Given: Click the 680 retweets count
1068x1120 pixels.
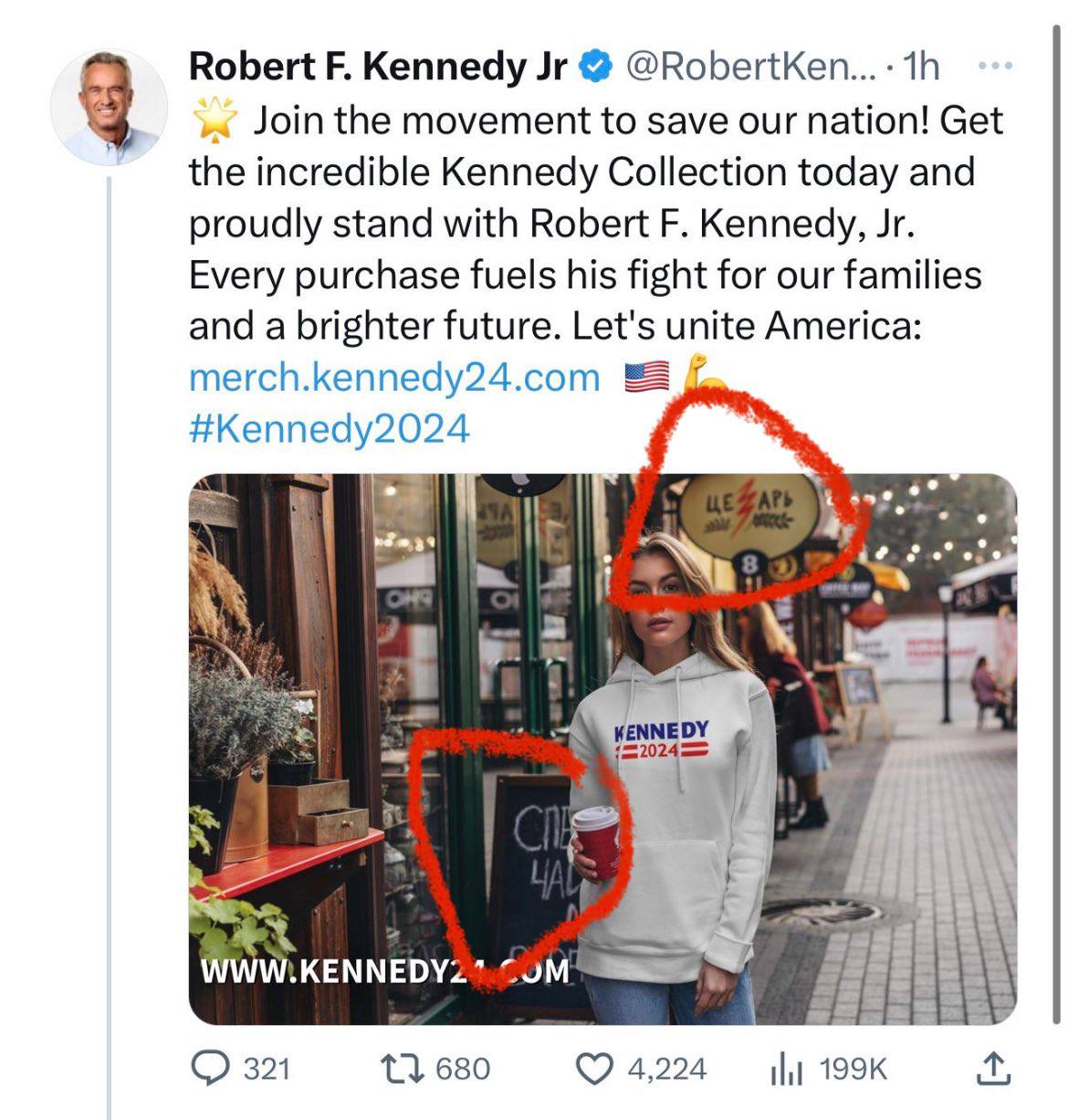Looking at the screenshot, I should click(x=463, y=1068).
